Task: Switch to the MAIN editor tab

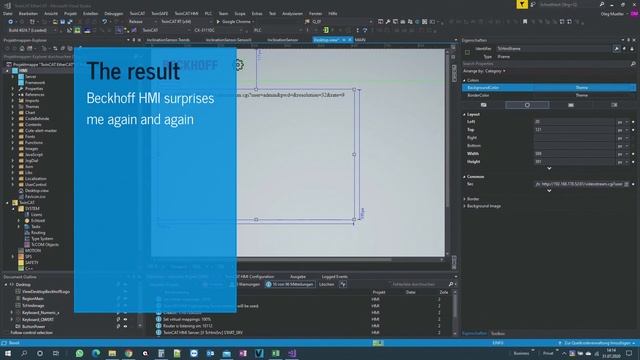Action: [x=360, y=40]
